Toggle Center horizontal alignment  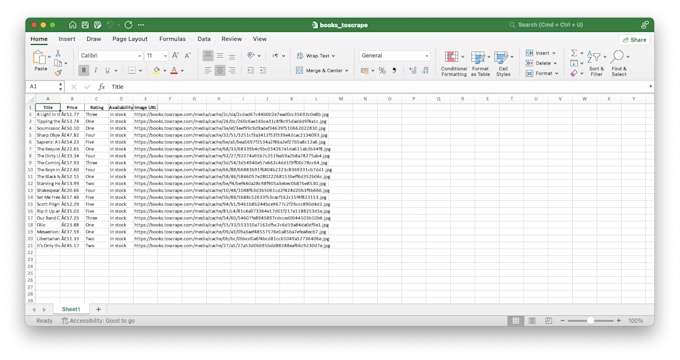[220, 70]
